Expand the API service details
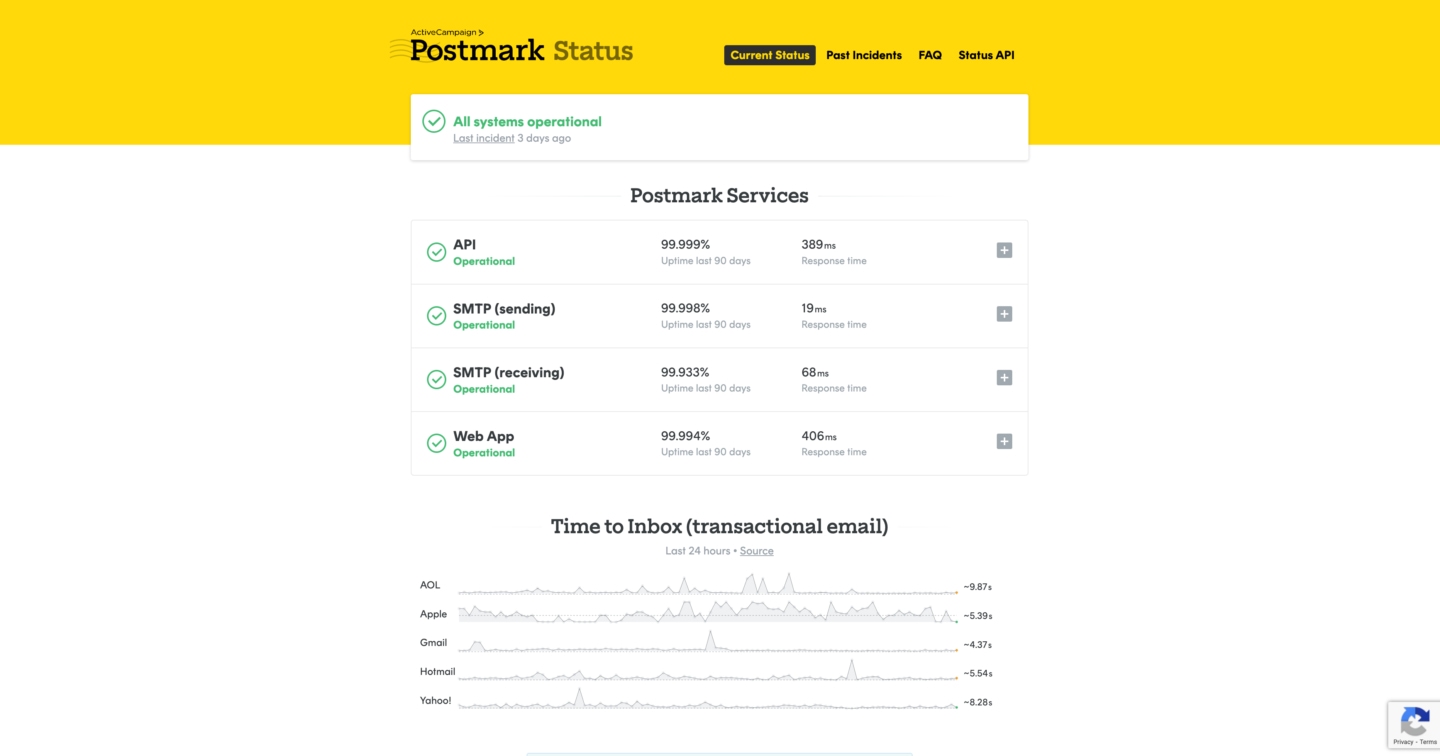The width and height of the screenshot is (1440, 756). coord(1004,250)
